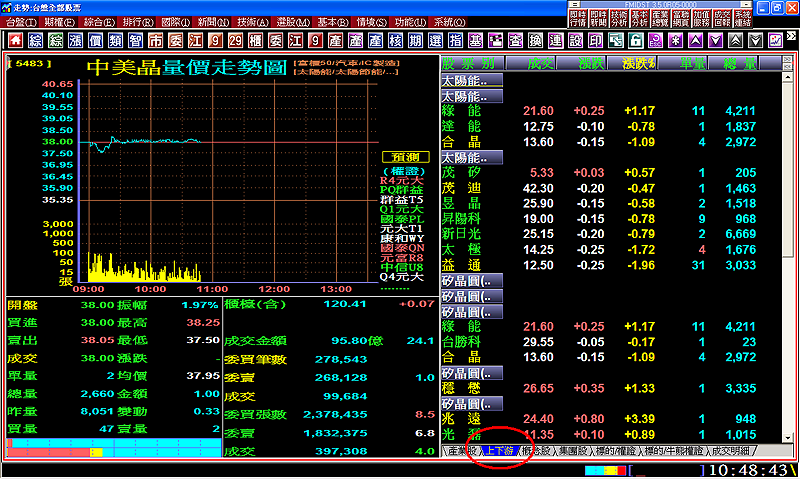The width and height of the screenshot is (800, 479).
Task: Print using the 印 toolbar icon
Action: coord(595,40)
